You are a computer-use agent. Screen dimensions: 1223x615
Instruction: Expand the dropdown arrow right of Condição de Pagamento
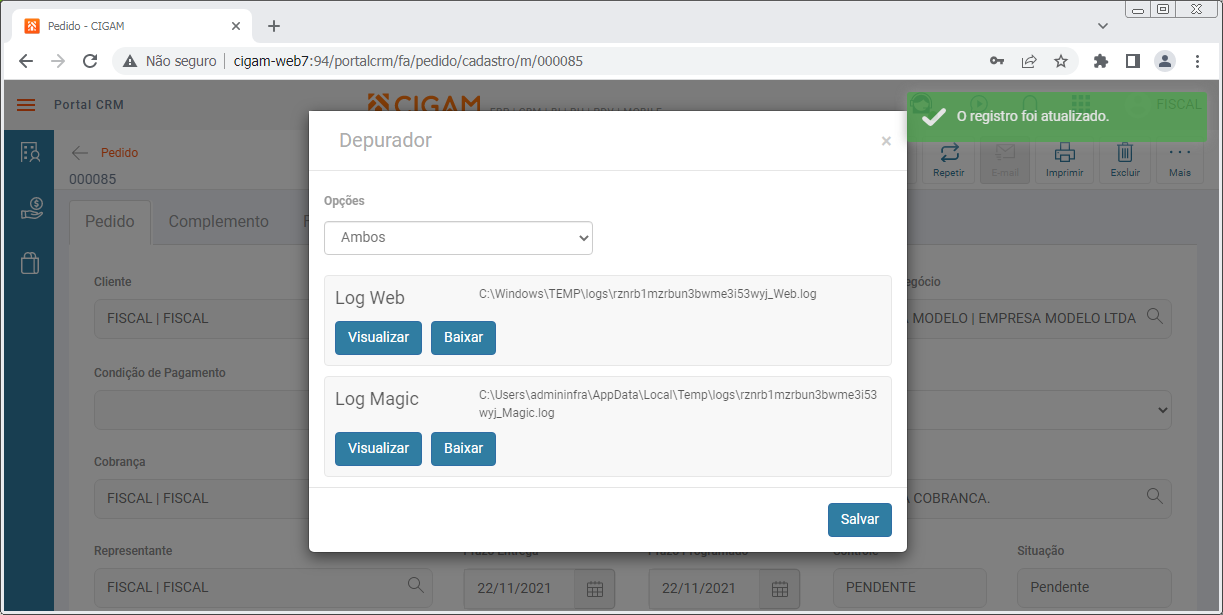click(1161, 410)
